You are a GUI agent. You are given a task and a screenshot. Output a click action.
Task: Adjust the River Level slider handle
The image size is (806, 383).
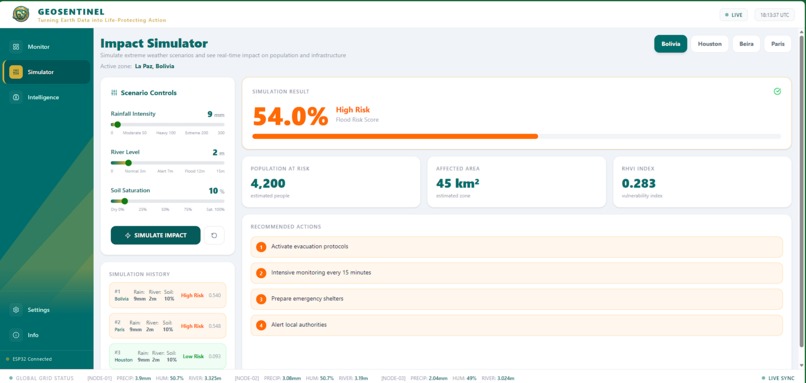coord(128,163)
